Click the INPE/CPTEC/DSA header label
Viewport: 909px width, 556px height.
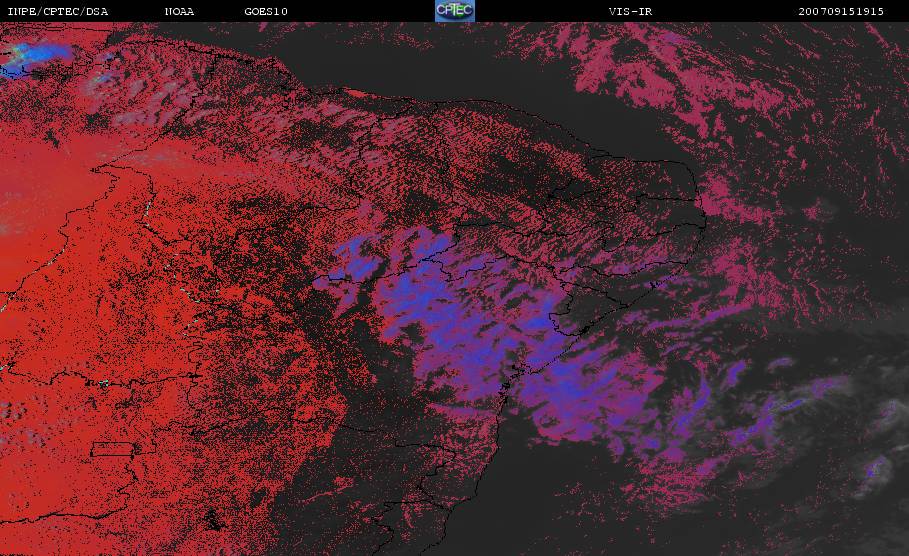(x=57, y=12)
